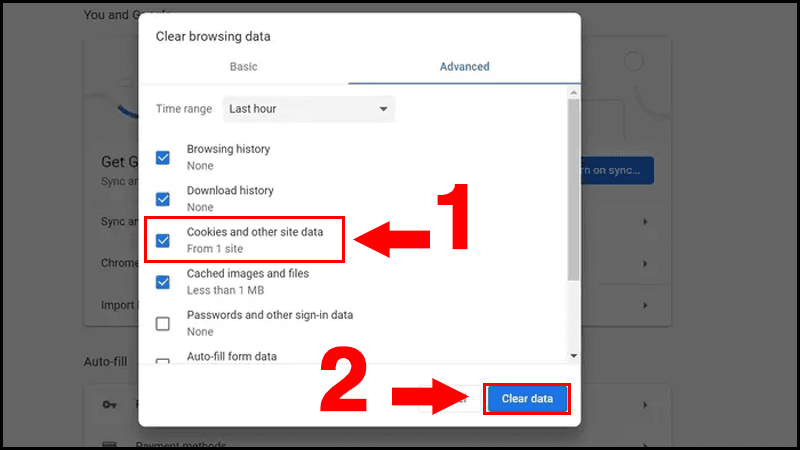This screenshot has width=800, height=450.
Task: Select the Advanced tab
Action: 464,67
